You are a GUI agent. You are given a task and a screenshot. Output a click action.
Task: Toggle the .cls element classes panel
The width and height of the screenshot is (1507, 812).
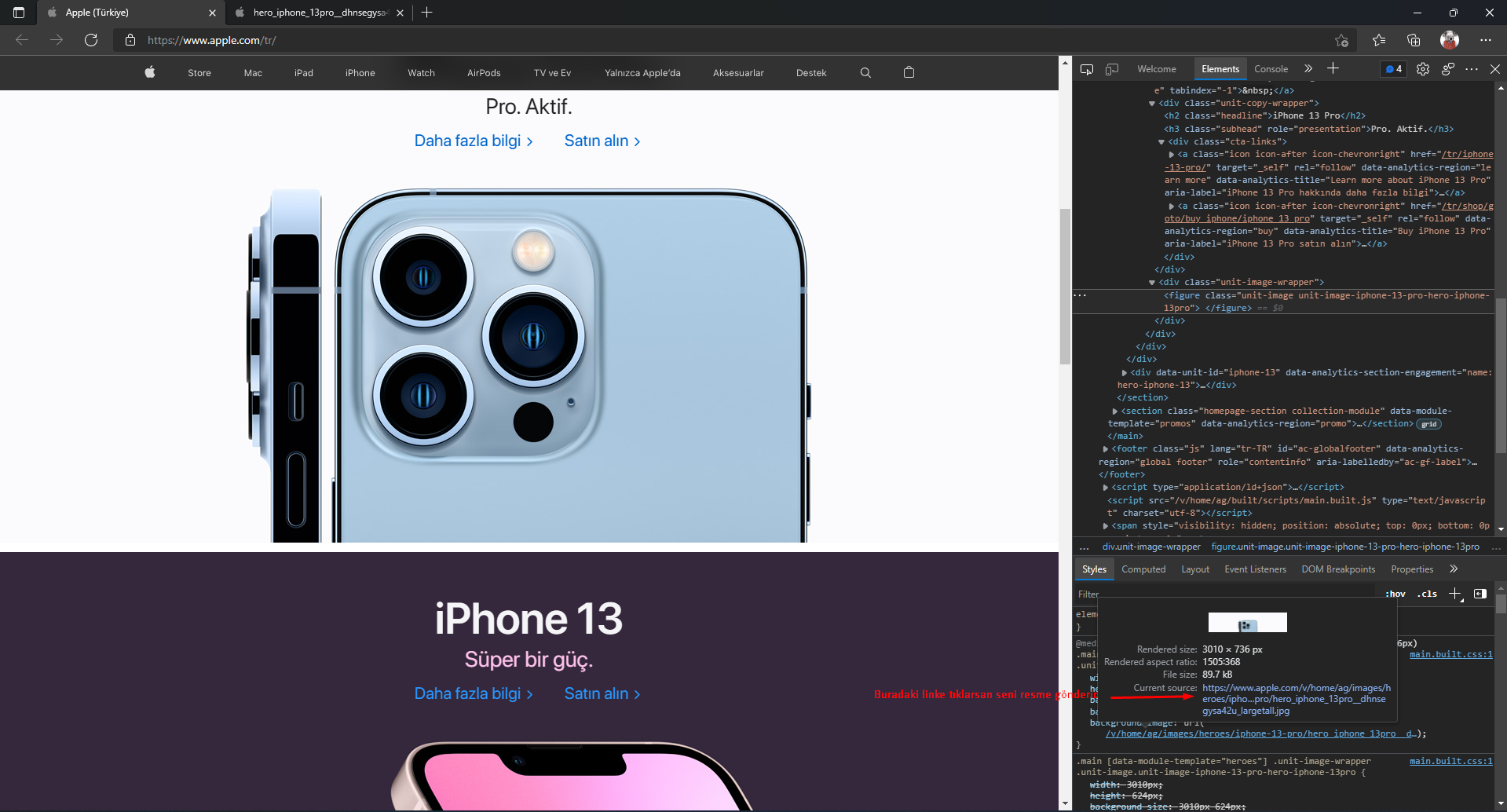pos(1427,594)
